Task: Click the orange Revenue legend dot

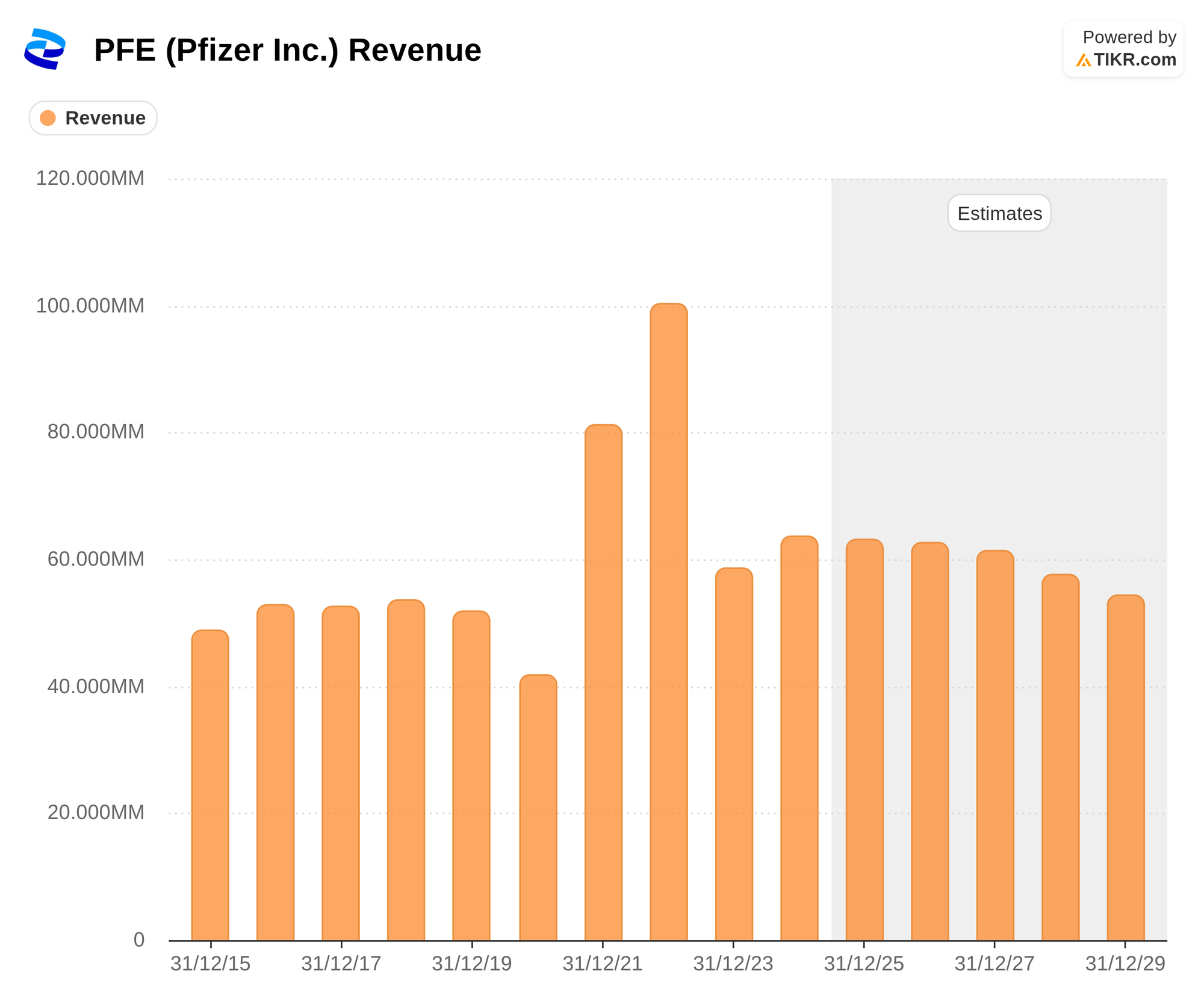Action: point(48,118)
